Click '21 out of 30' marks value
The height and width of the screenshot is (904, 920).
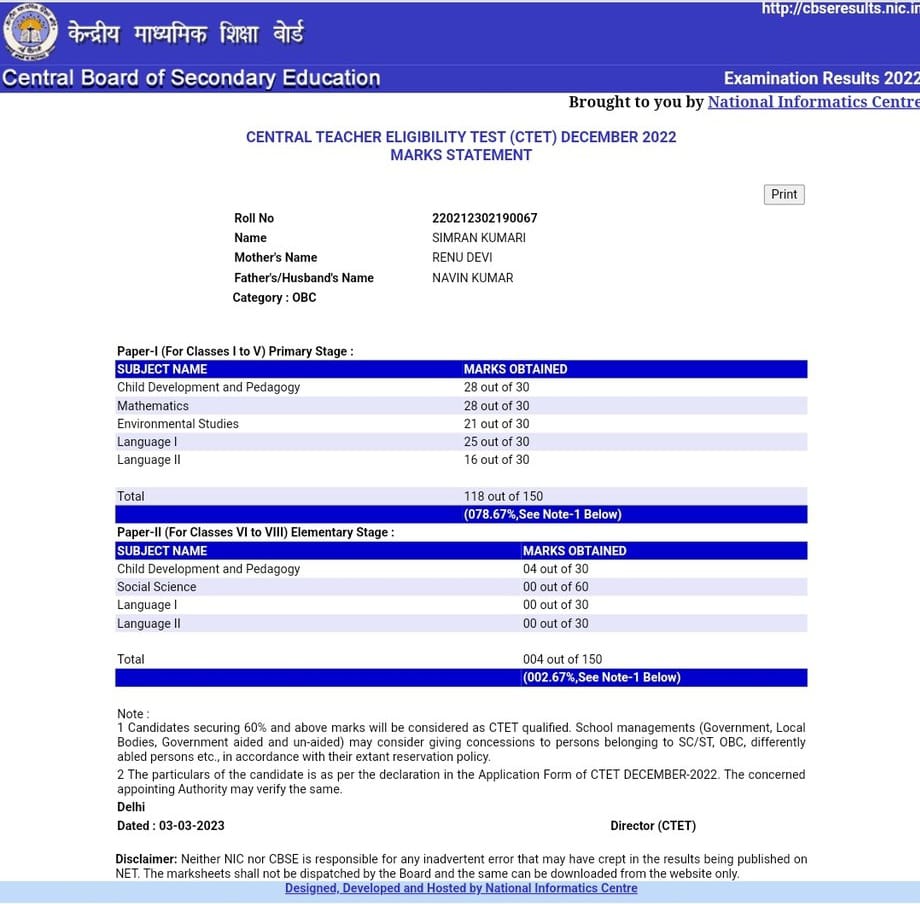click(x=496, y=424)
